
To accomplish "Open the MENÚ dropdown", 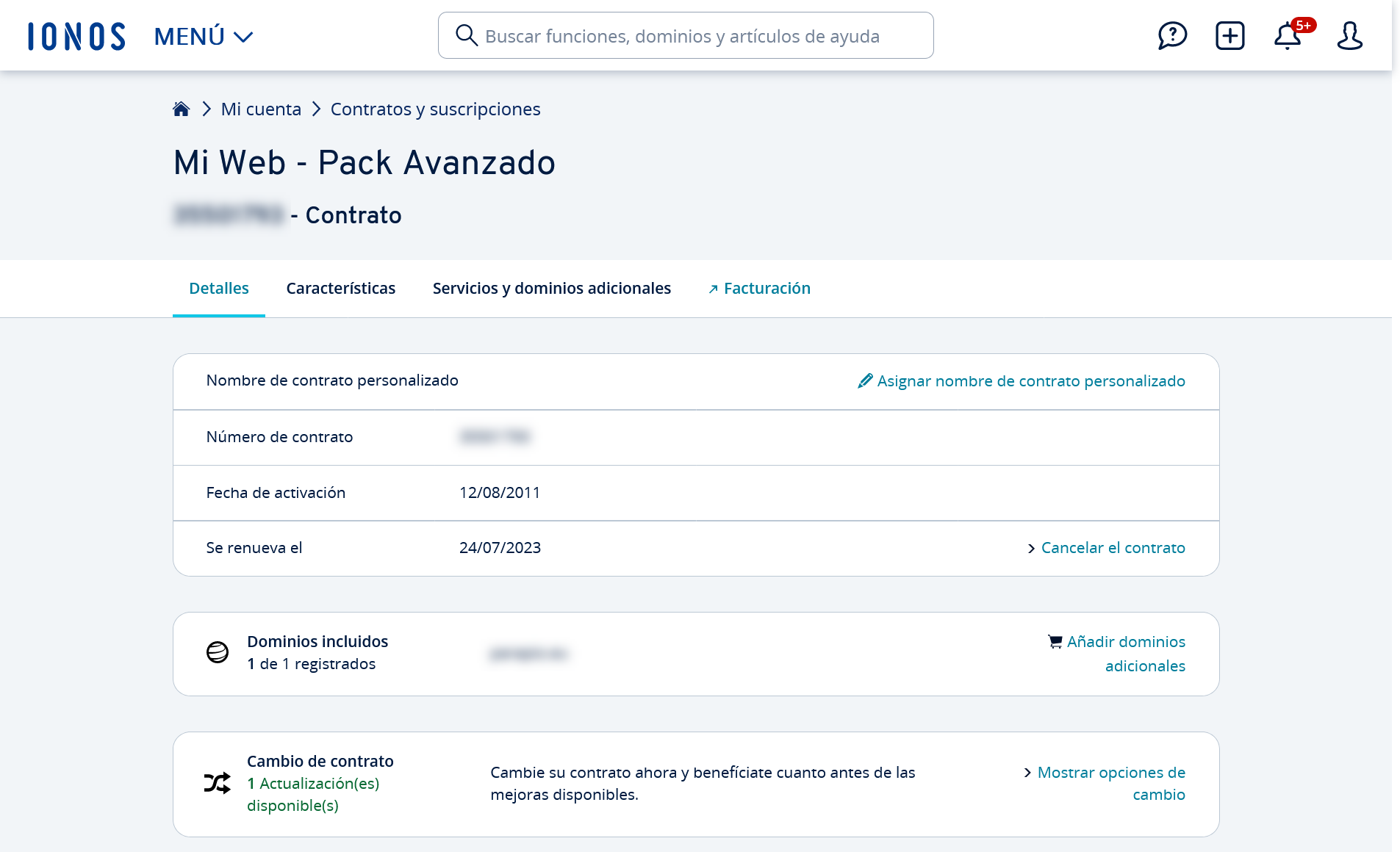I will pos(204,36).
